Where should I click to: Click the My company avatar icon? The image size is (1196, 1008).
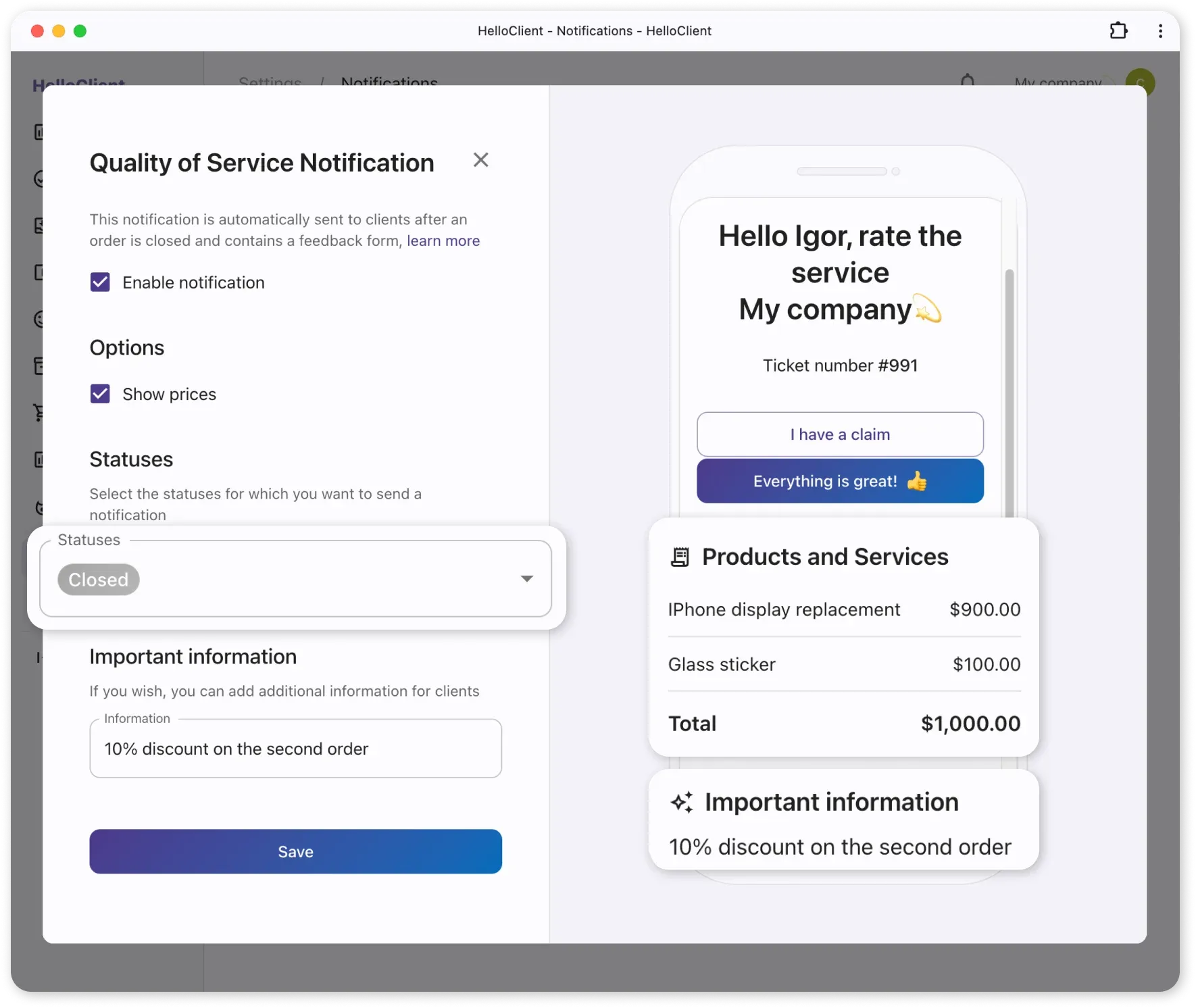tap(1140, 82)
